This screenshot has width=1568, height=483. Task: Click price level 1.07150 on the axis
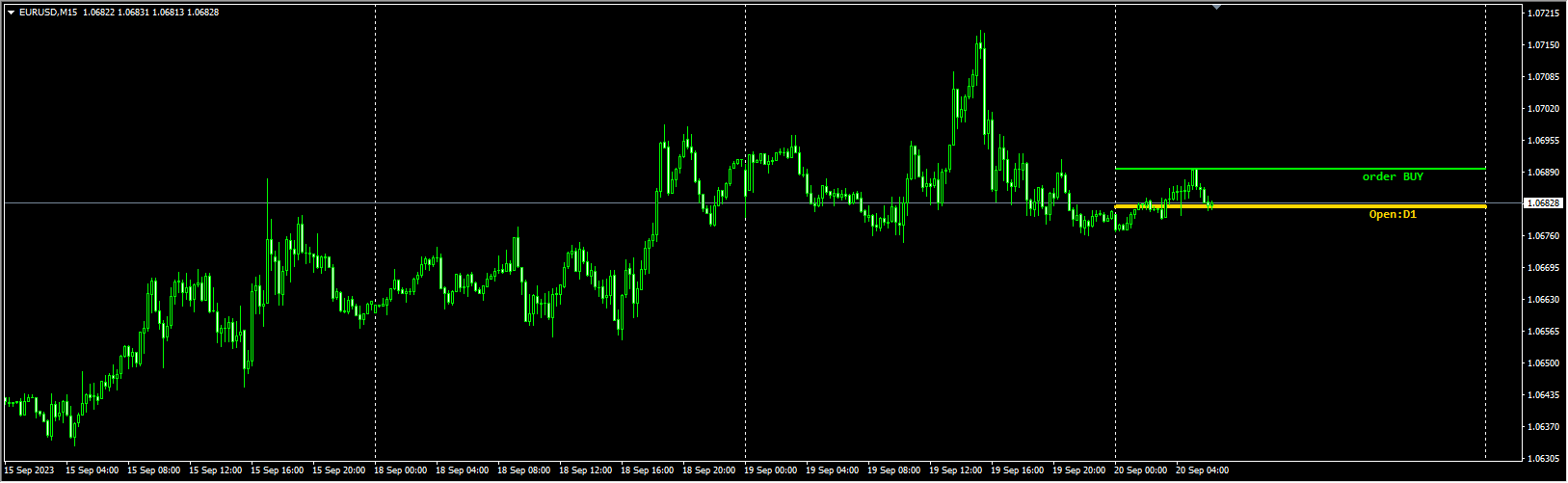pos(1544,45)
